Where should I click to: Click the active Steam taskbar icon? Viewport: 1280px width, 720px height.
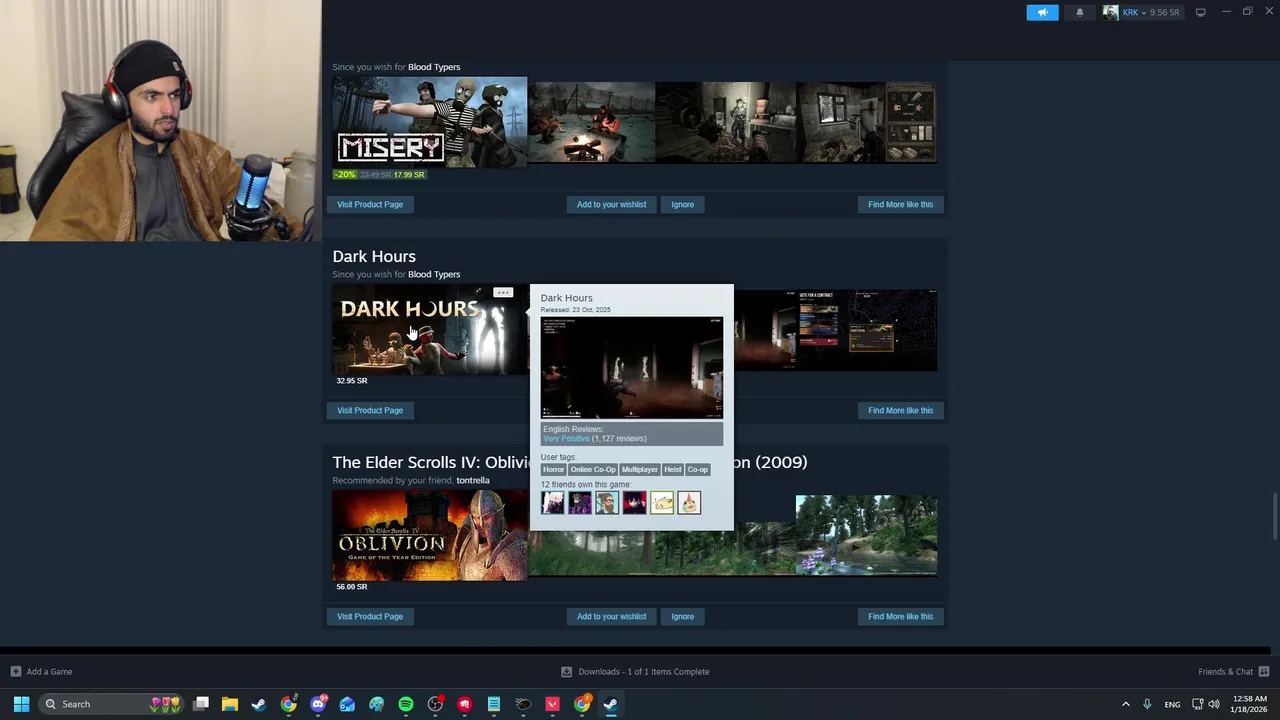pos(611,704)
